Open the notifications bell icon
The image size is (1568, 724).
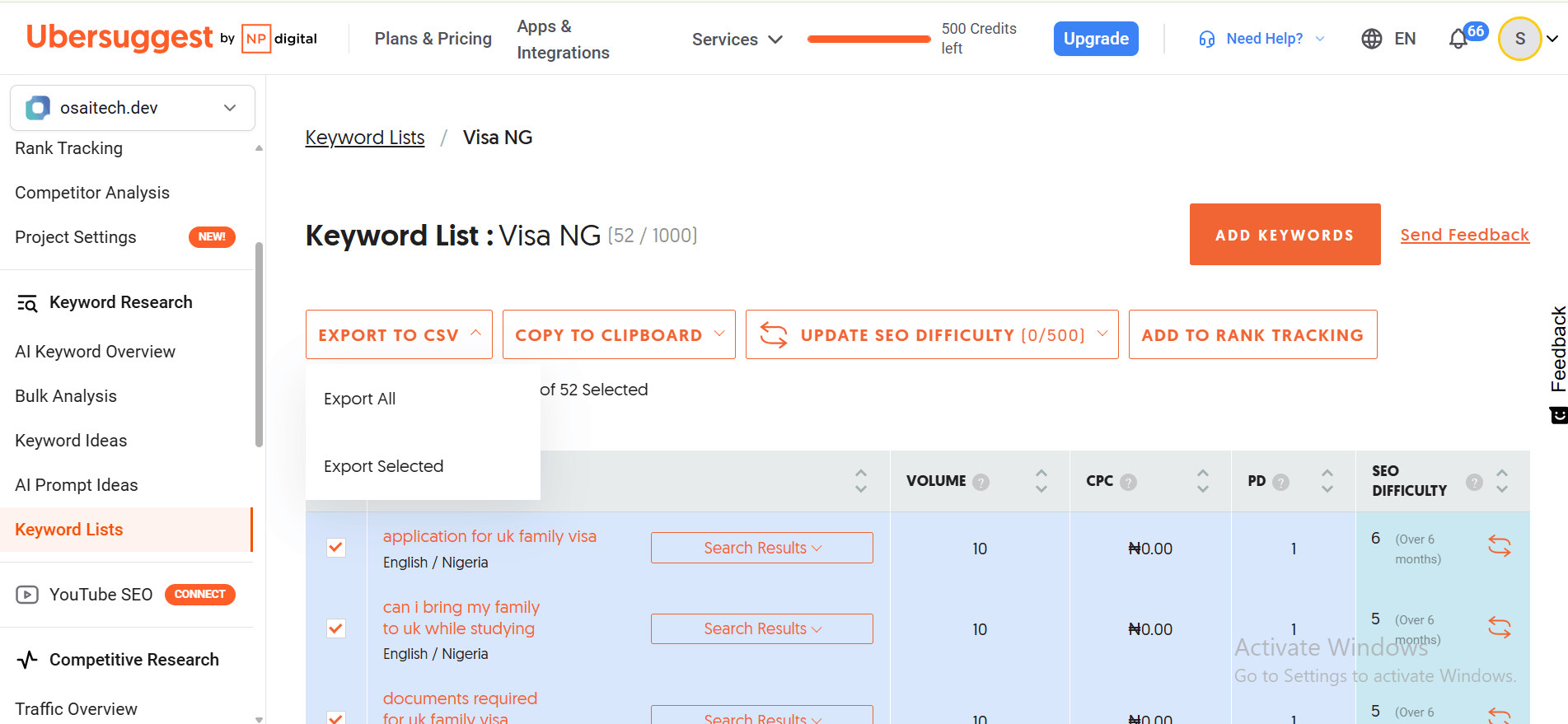(x=1458, y=39)
